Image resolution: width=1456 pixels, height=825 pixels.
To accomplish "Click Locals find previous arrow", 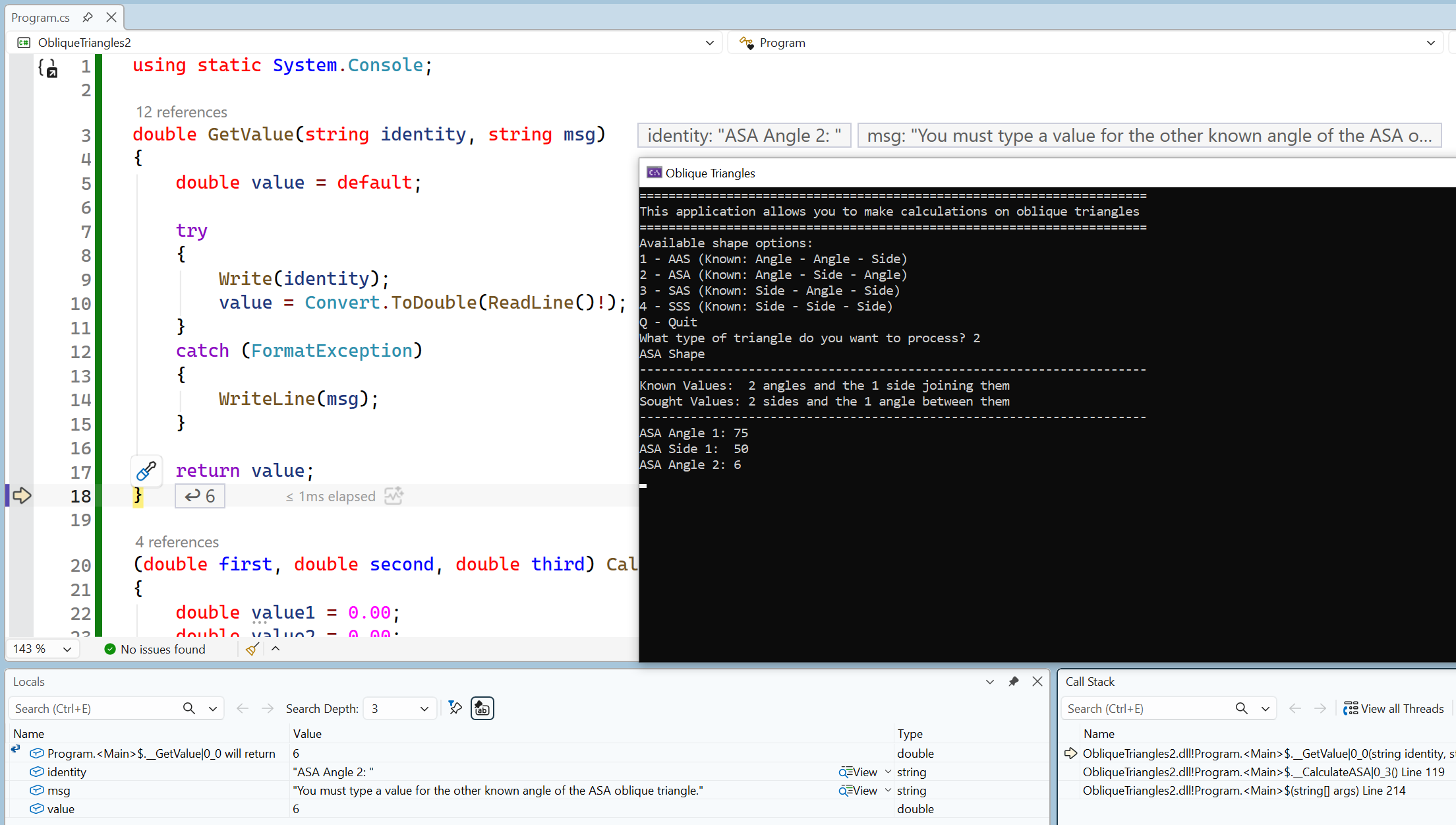I will 242,708.
